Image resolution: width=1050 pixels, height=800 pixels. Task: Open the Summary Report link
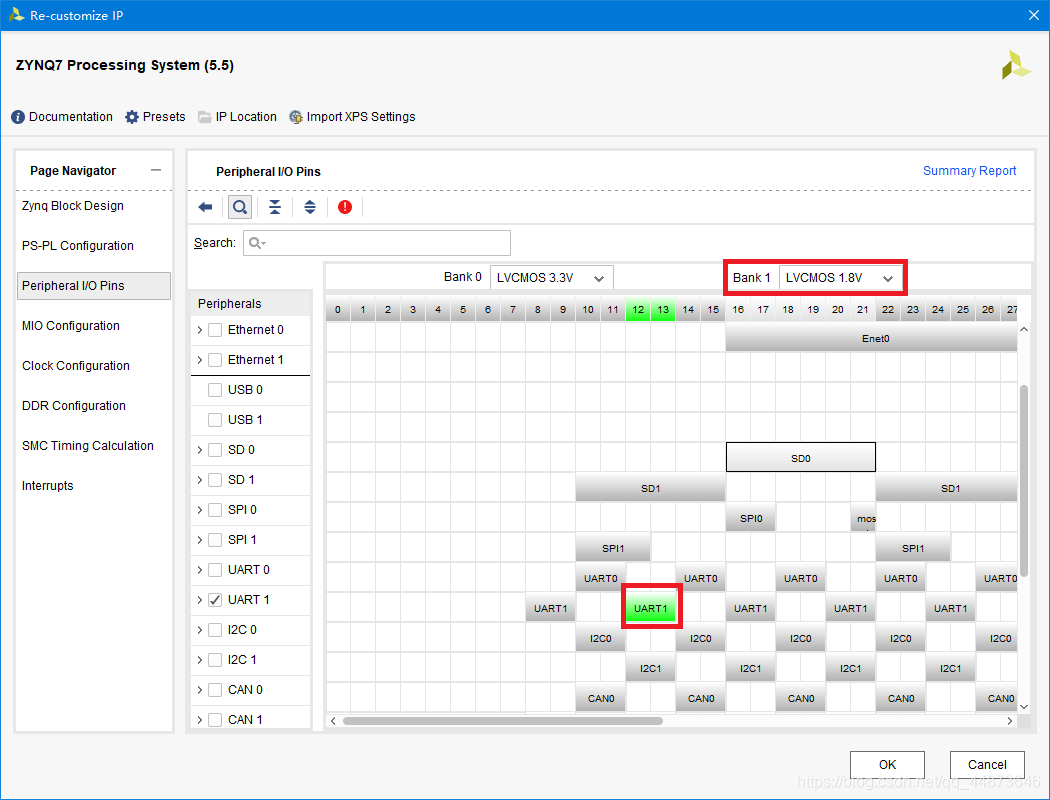[969, 171]
